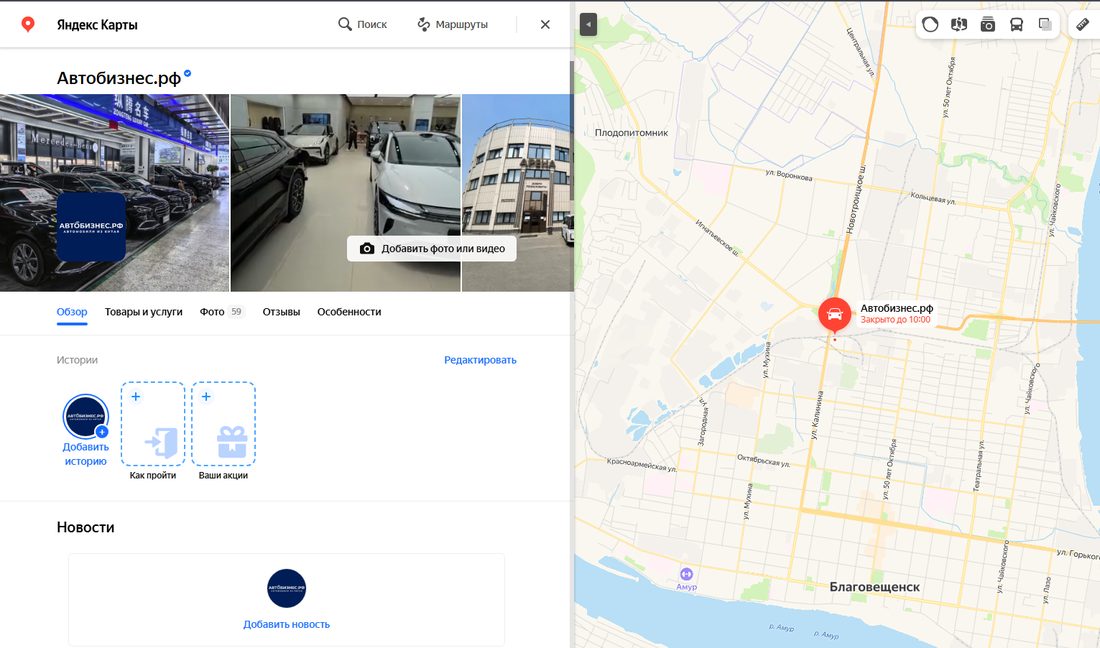This screenshot has height=648, width=1100.
Task: Click the red car pin on the map
Action: [x=835, y=314]
